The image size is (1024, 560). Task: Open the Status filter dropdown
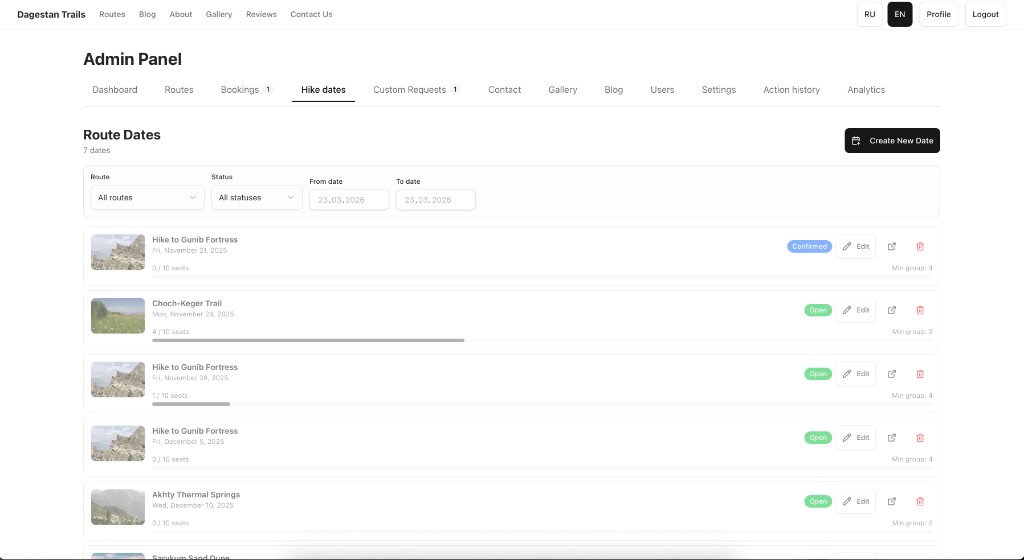(x=256, y=198)
